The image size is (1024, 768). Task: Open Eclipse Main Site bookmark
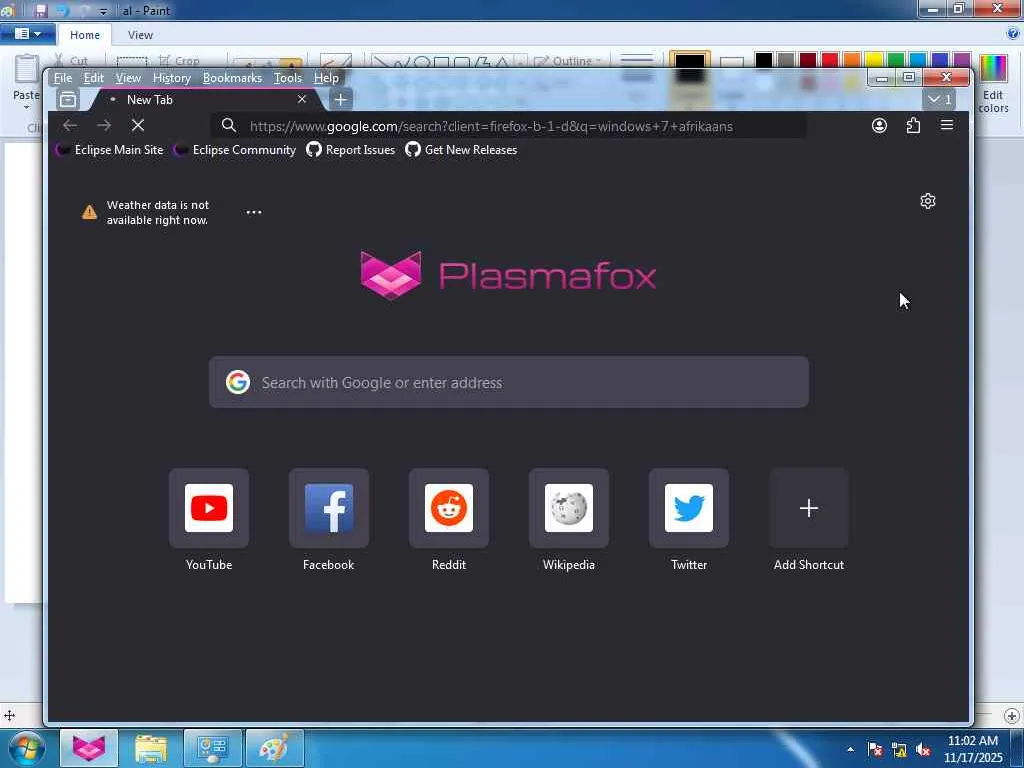[x=110, y=150]
